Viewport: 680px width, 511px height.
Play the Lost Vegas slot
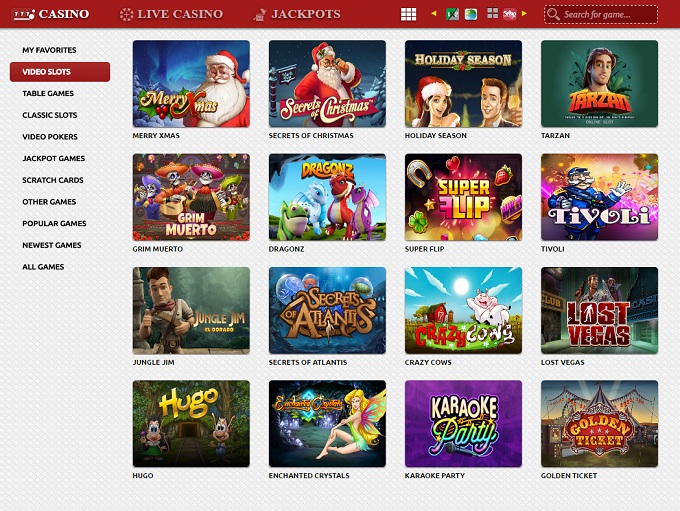pos(599,310)
